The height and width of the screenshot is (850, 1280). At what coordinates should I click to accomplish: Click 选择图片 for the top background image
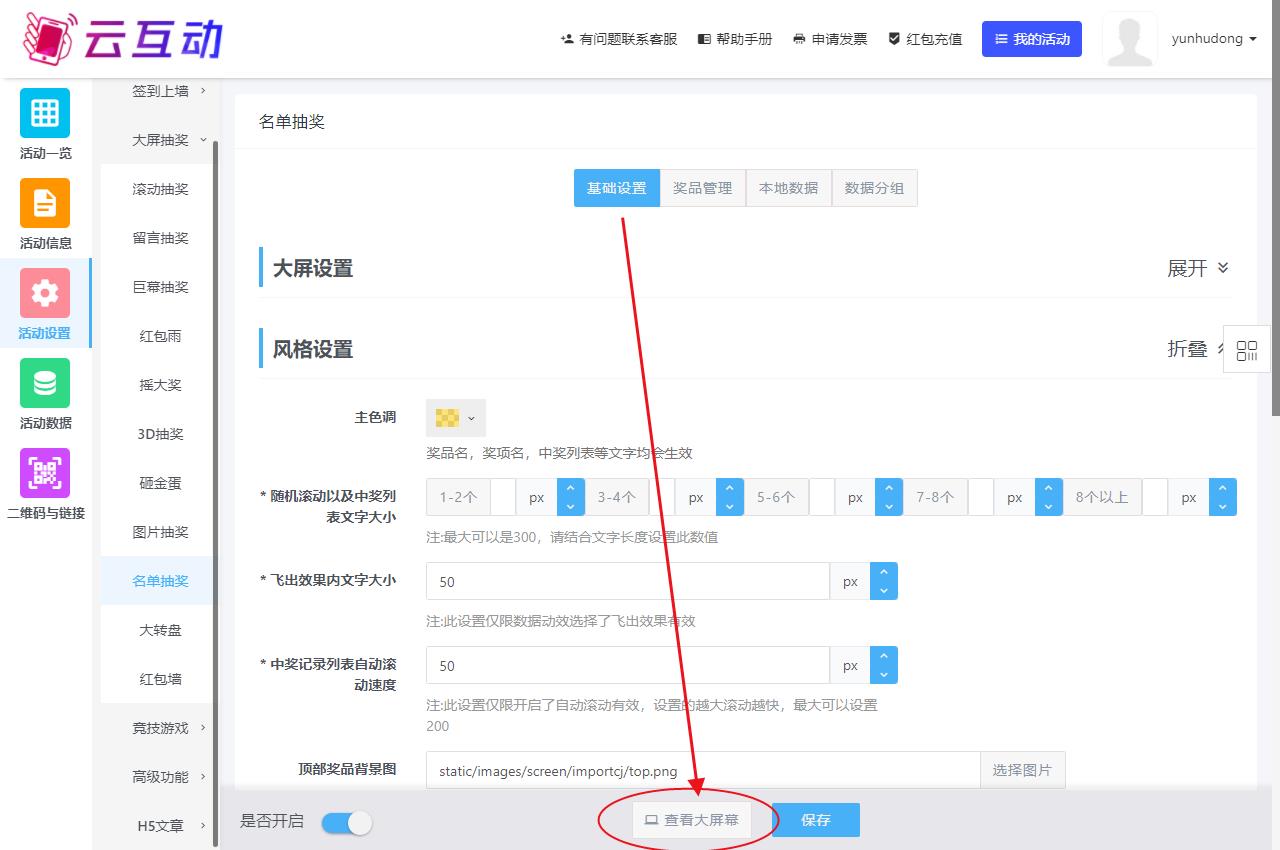pyautogui.click(x=1022, y=770)
